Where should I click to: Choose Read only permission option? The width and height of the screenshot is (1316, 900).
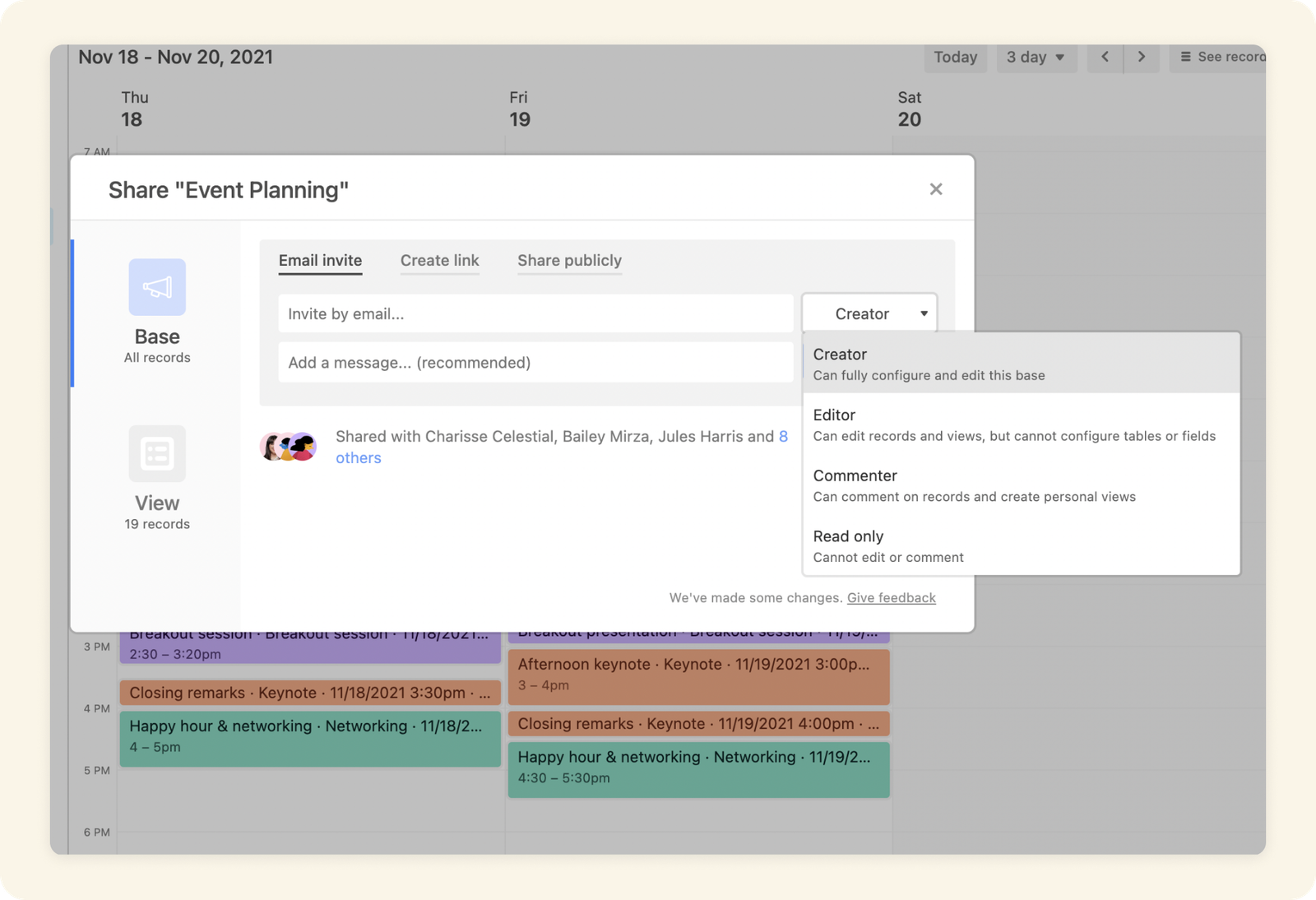coord(1021,545)
